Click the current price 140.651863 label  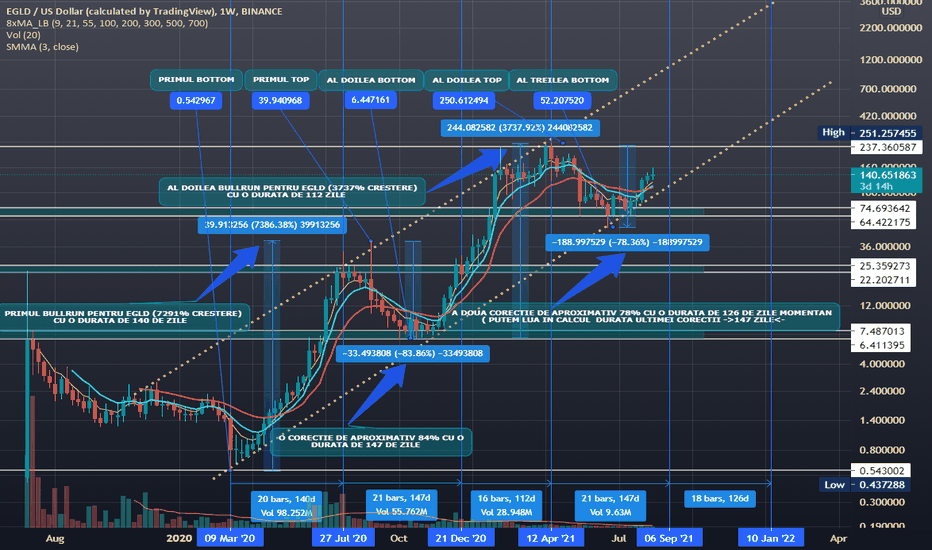(x=887, y=180)
